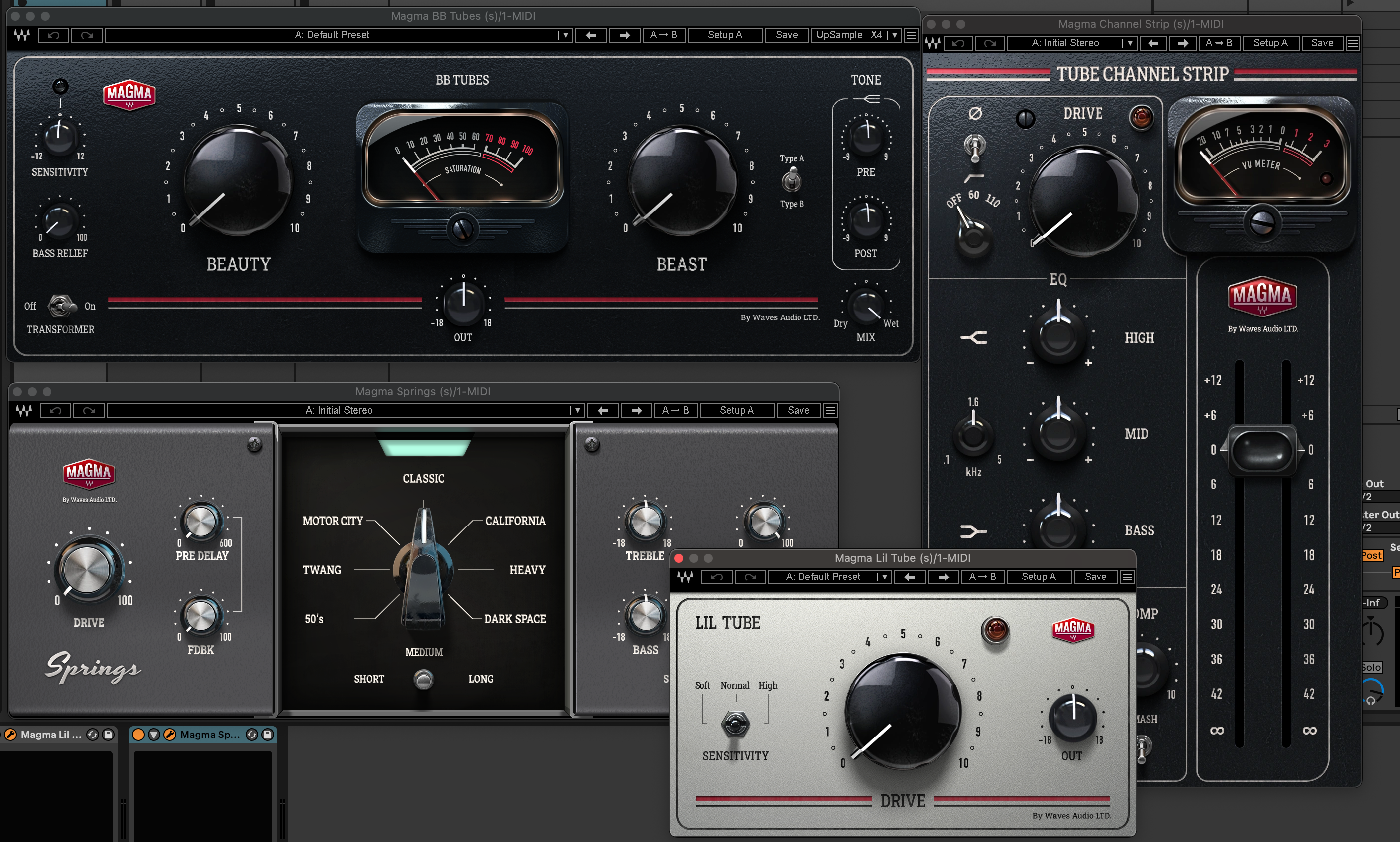Click Save in the Magma BB Tubes toolbar
1400x842 pixels.
tap(787, 35)
